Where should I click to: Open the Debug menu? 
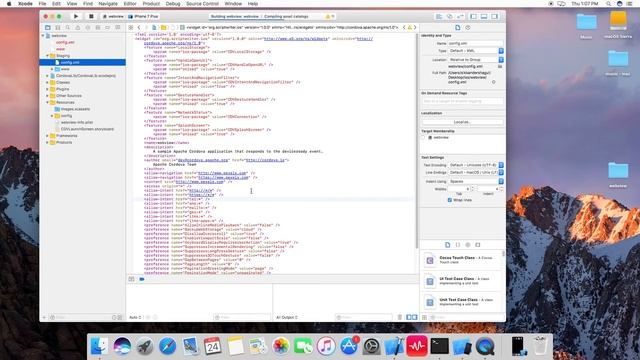tap(173, 4)
